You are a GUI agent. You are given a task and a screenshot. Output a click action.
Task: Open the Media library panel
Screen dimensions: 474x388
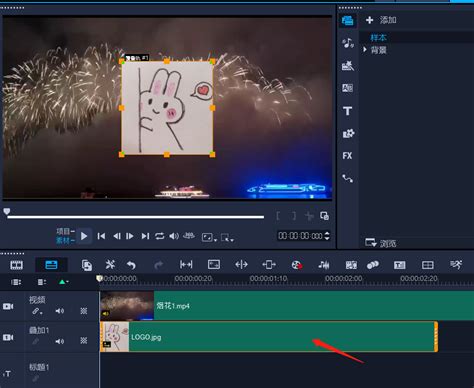tap(347, 21)
